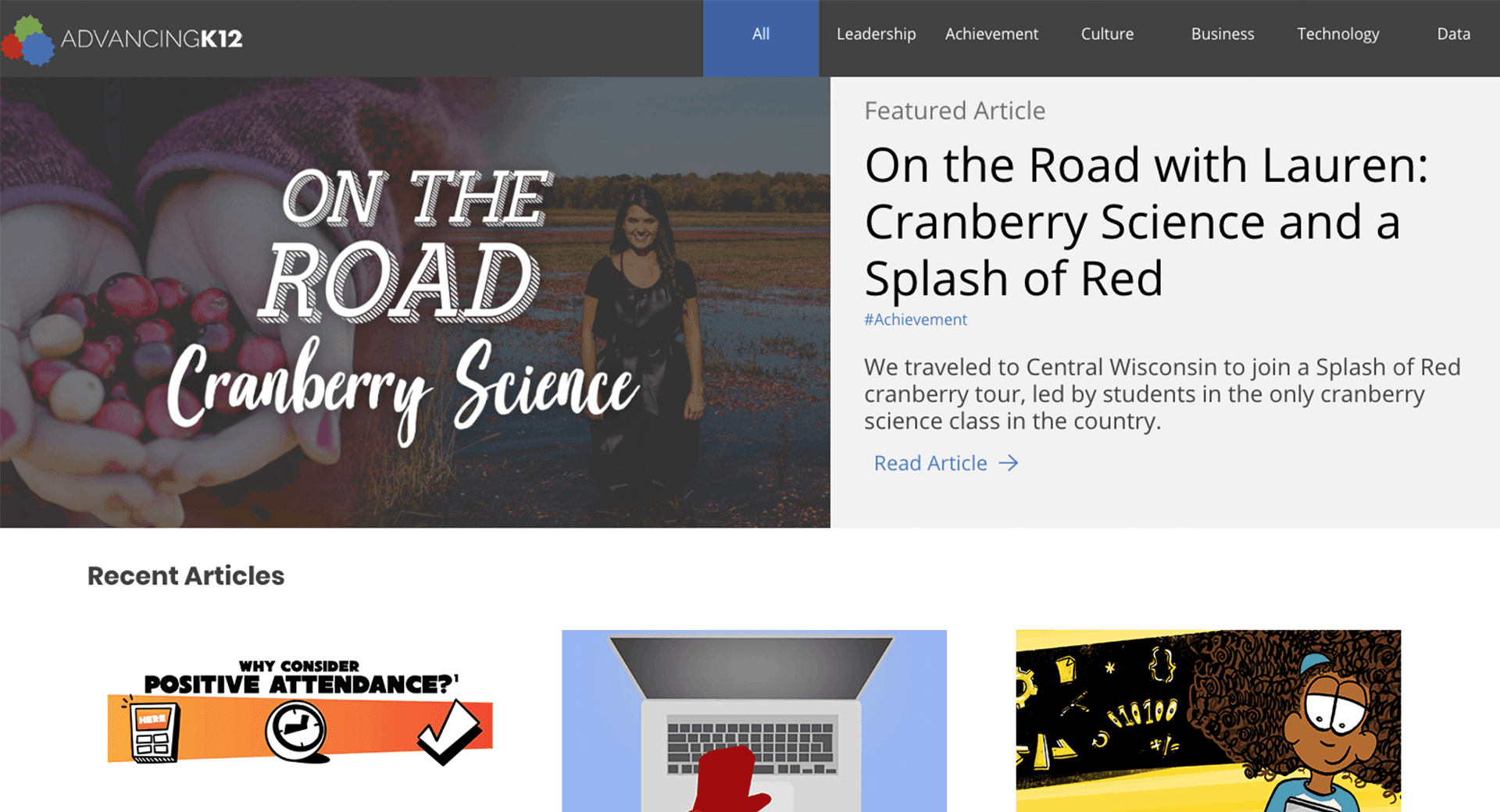Click the ADVANCINGK12 site name text

(152, 38)
